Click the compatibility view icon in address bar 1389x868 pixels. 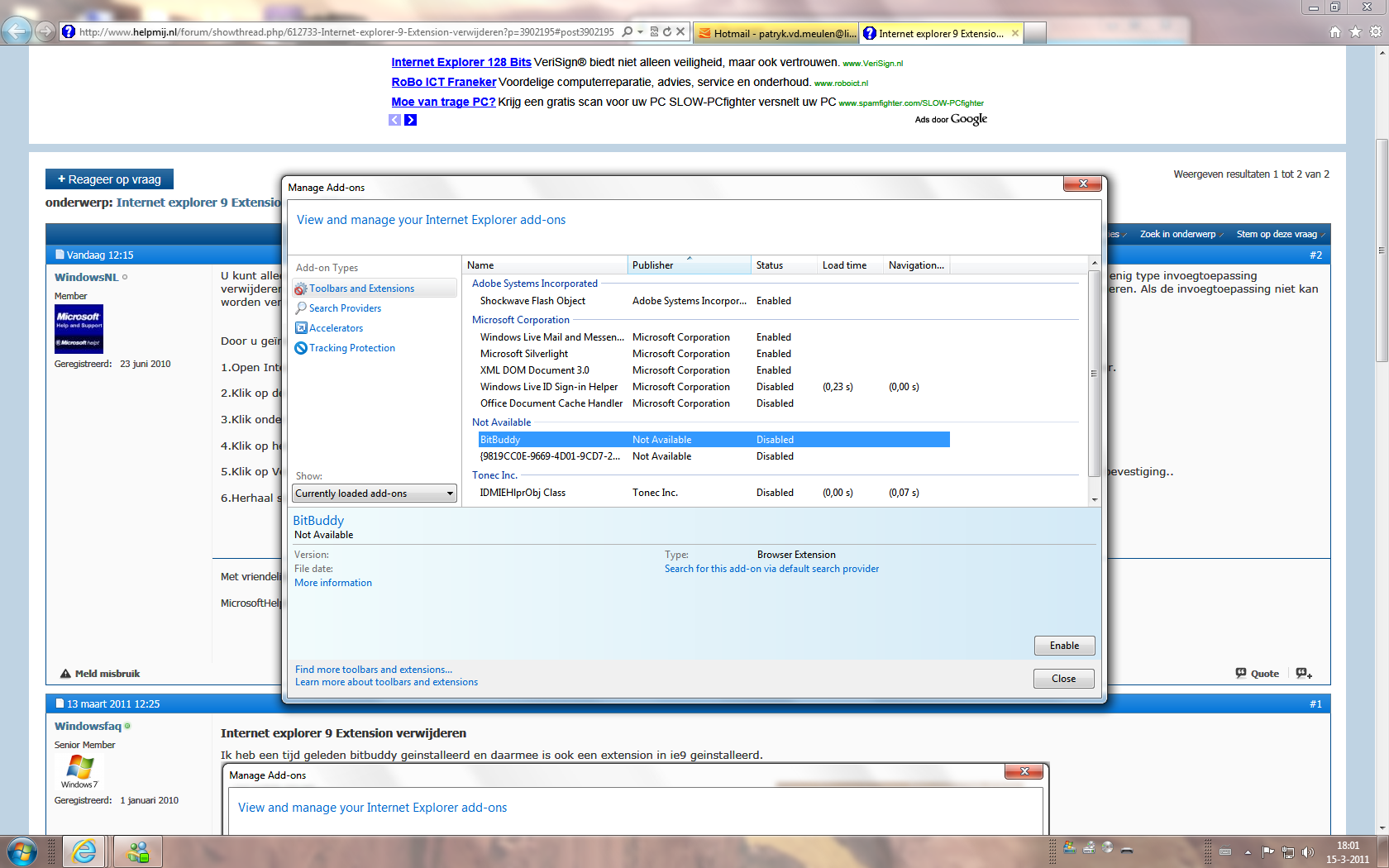654,31
